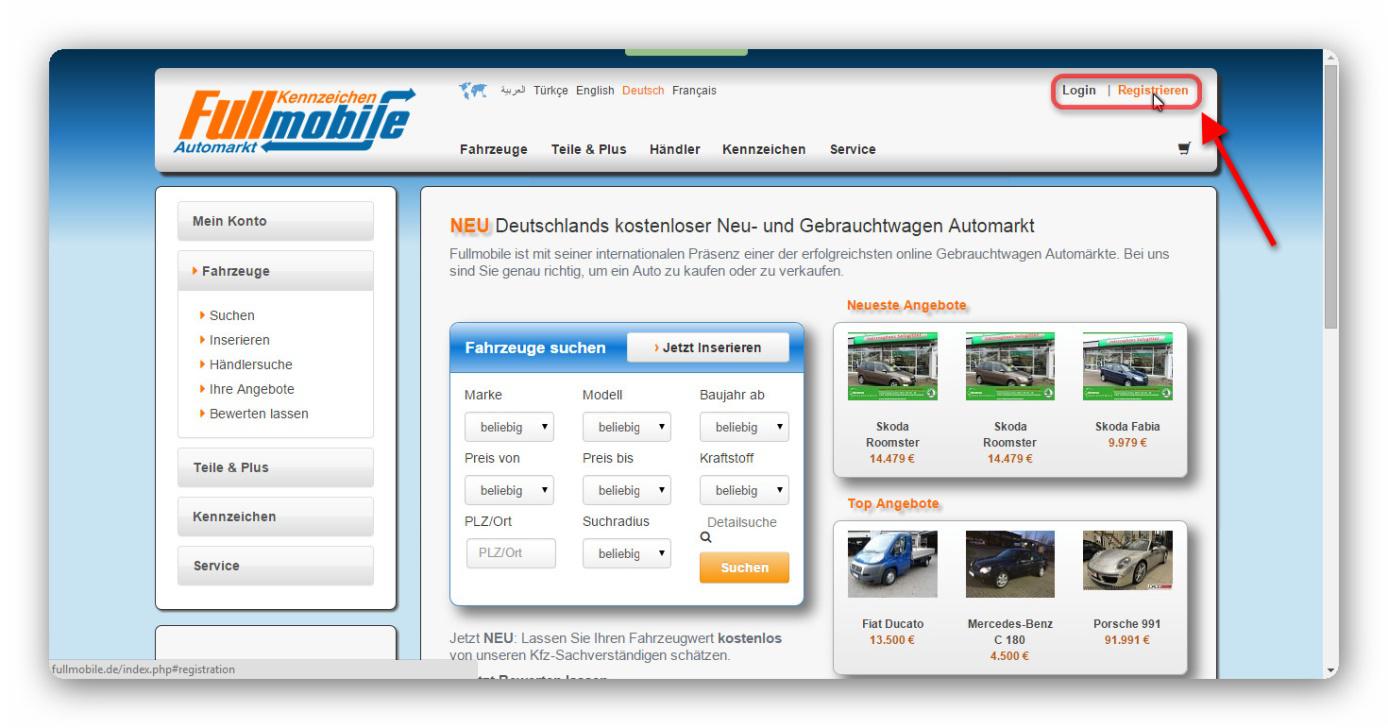Click the Detailsuche link
Image resolution: width=1388 pixels, height=728 pixels.
coord(741,522)
